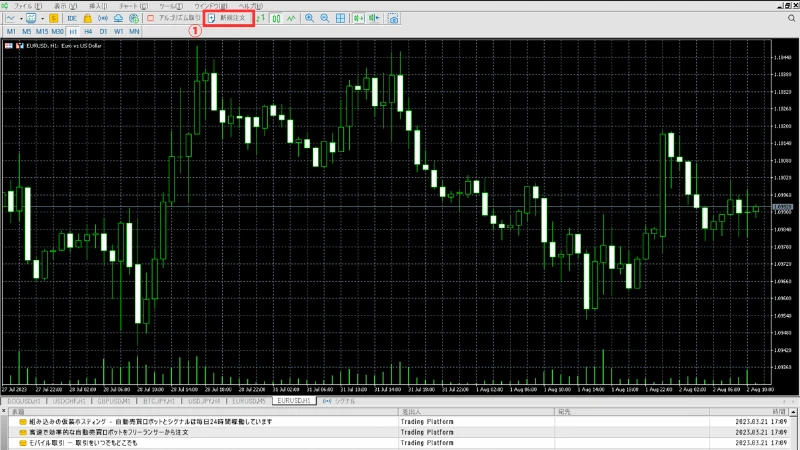This screenshot has width=800, height=450.
Task: Select the D1 timeframe
Action: [x=104, y=32]
